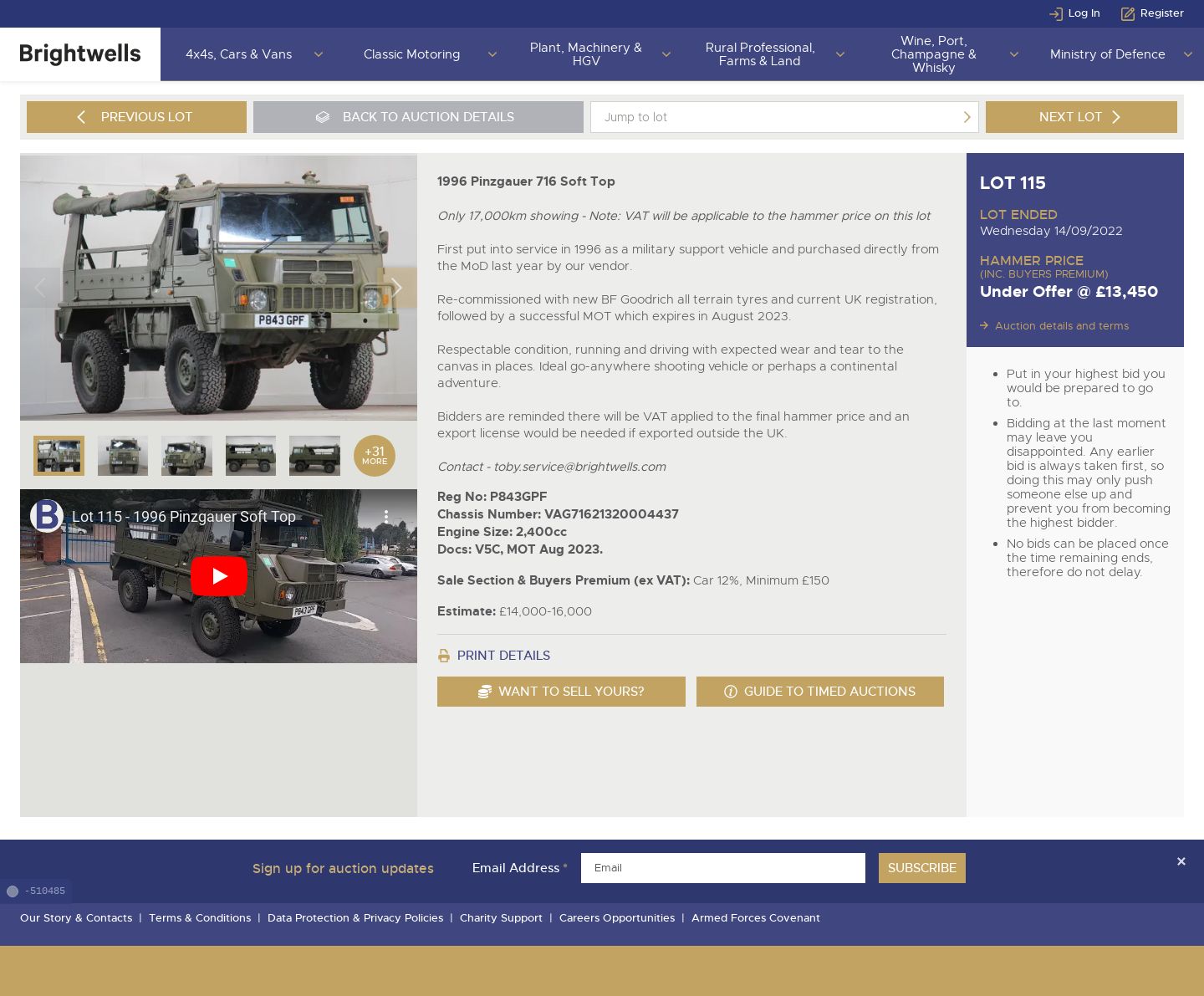Click the 'LOT 115' heading
The height and width of the screenshot is (996, 1204).
[x=1013, y=183]
